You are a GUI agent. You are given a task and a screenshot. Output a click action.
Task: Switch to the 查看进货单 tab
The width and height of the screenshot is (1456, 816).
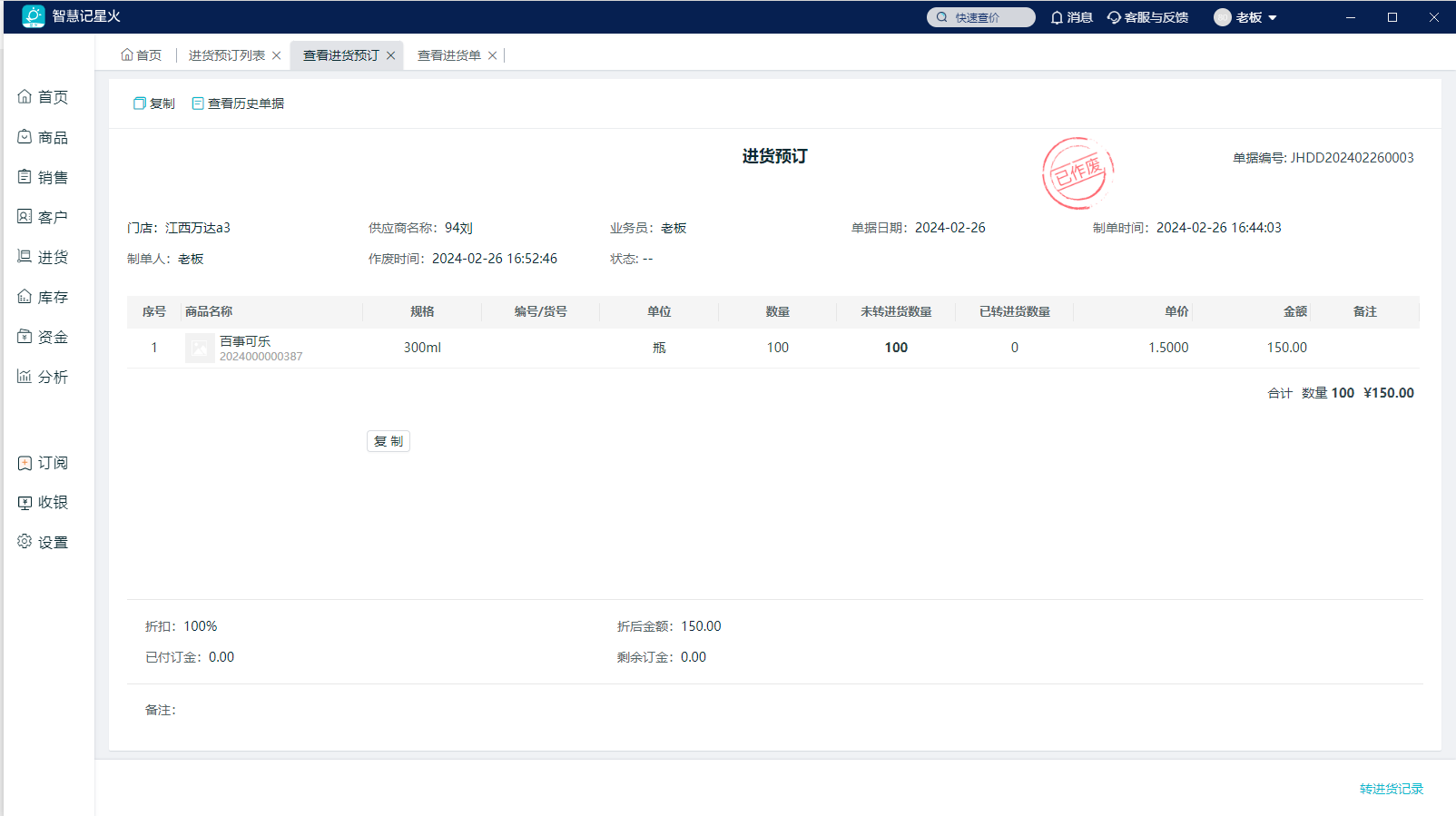pyautogui.click(x=448, y=55)
